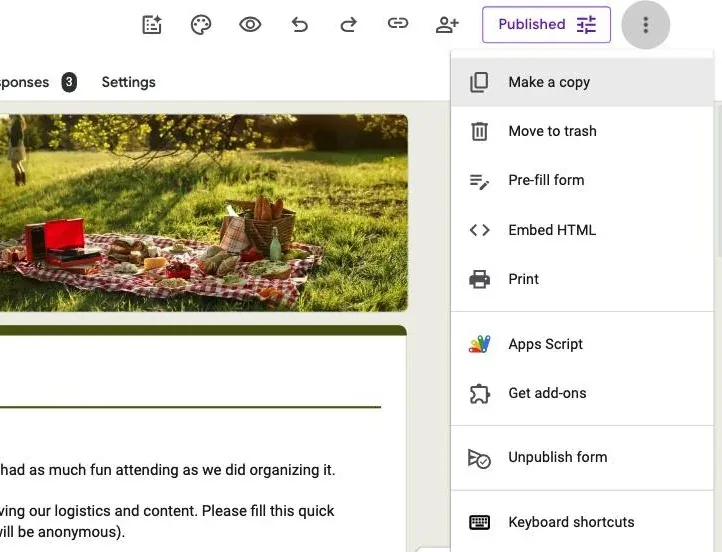Open Pre-fill form option

pyautogui.click(x=582, y=180)
